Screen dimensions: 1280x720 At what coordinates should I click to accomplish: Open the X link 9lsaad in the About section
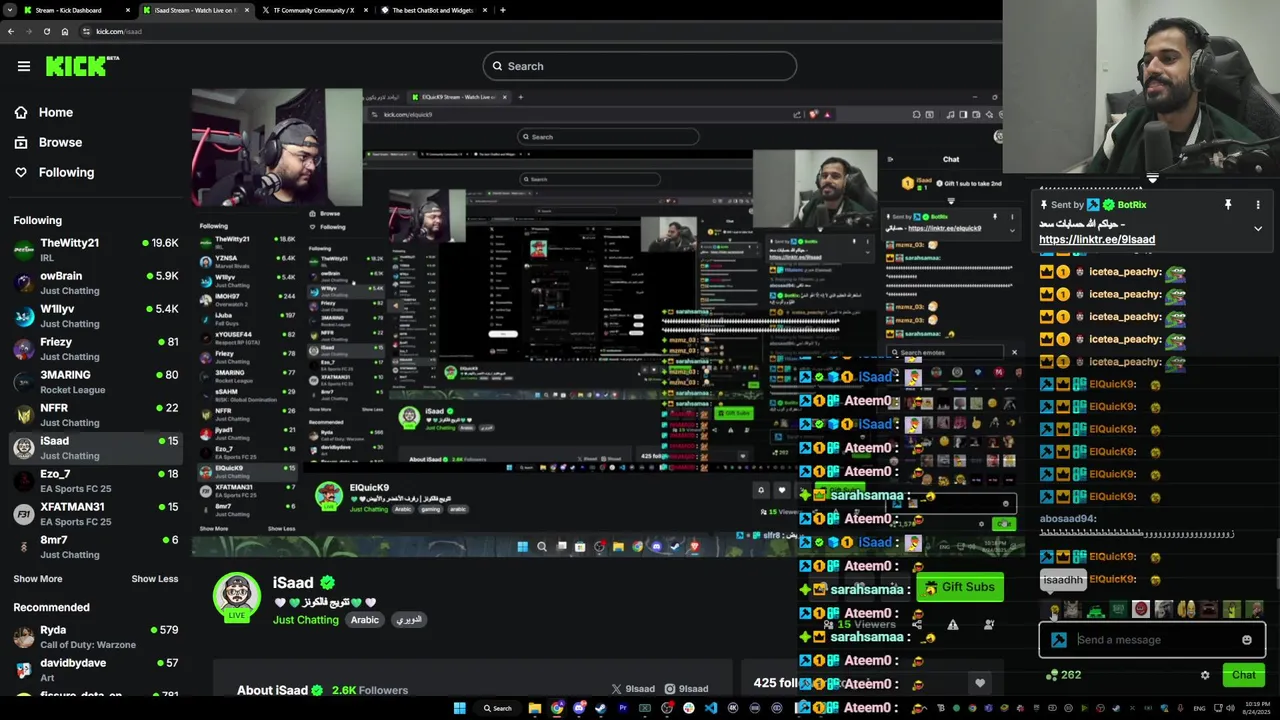click(x=634, y=689)
